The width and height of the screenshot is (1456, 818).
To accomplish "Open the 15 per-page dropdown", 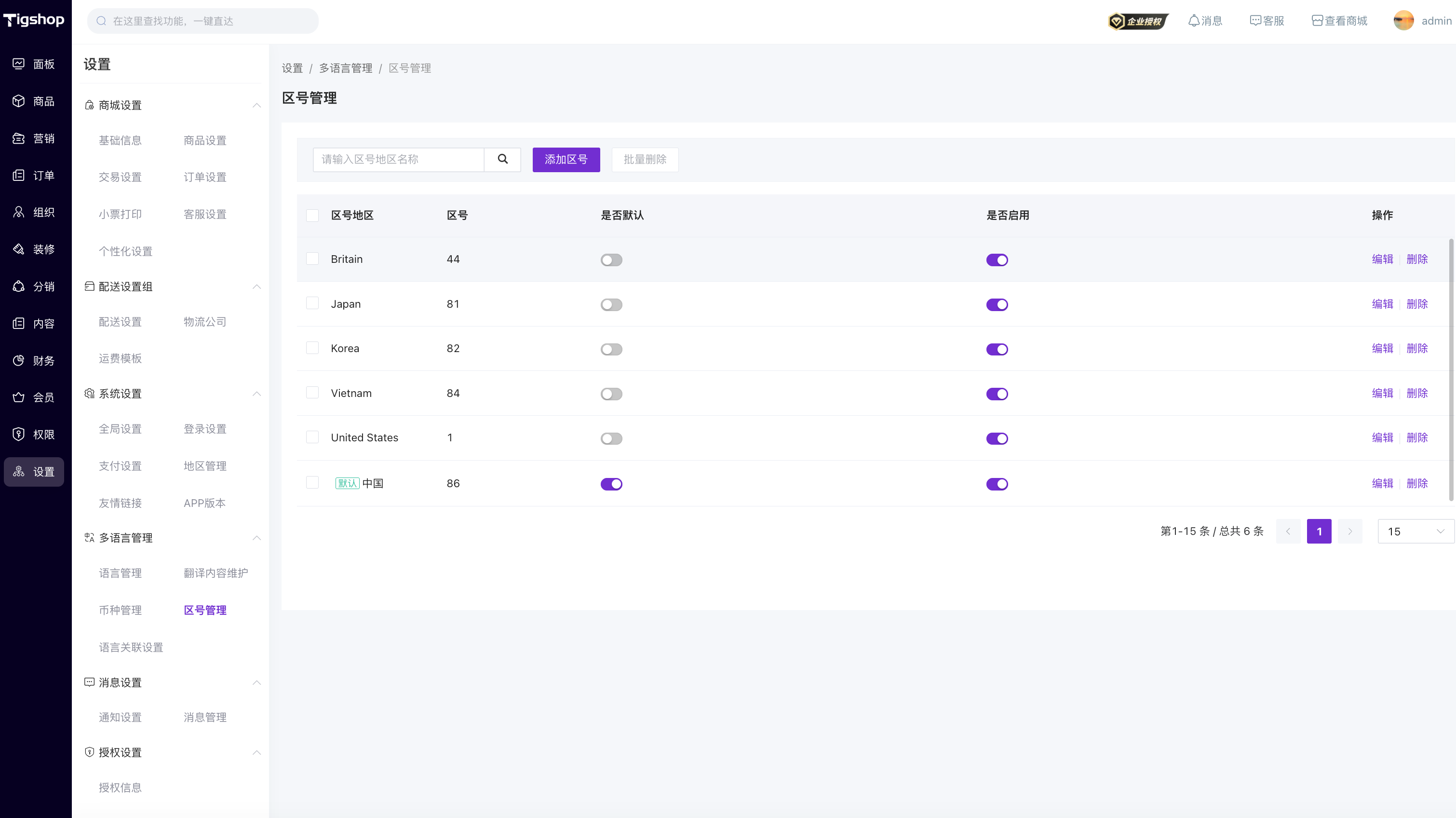I will tap(1416, 532).
